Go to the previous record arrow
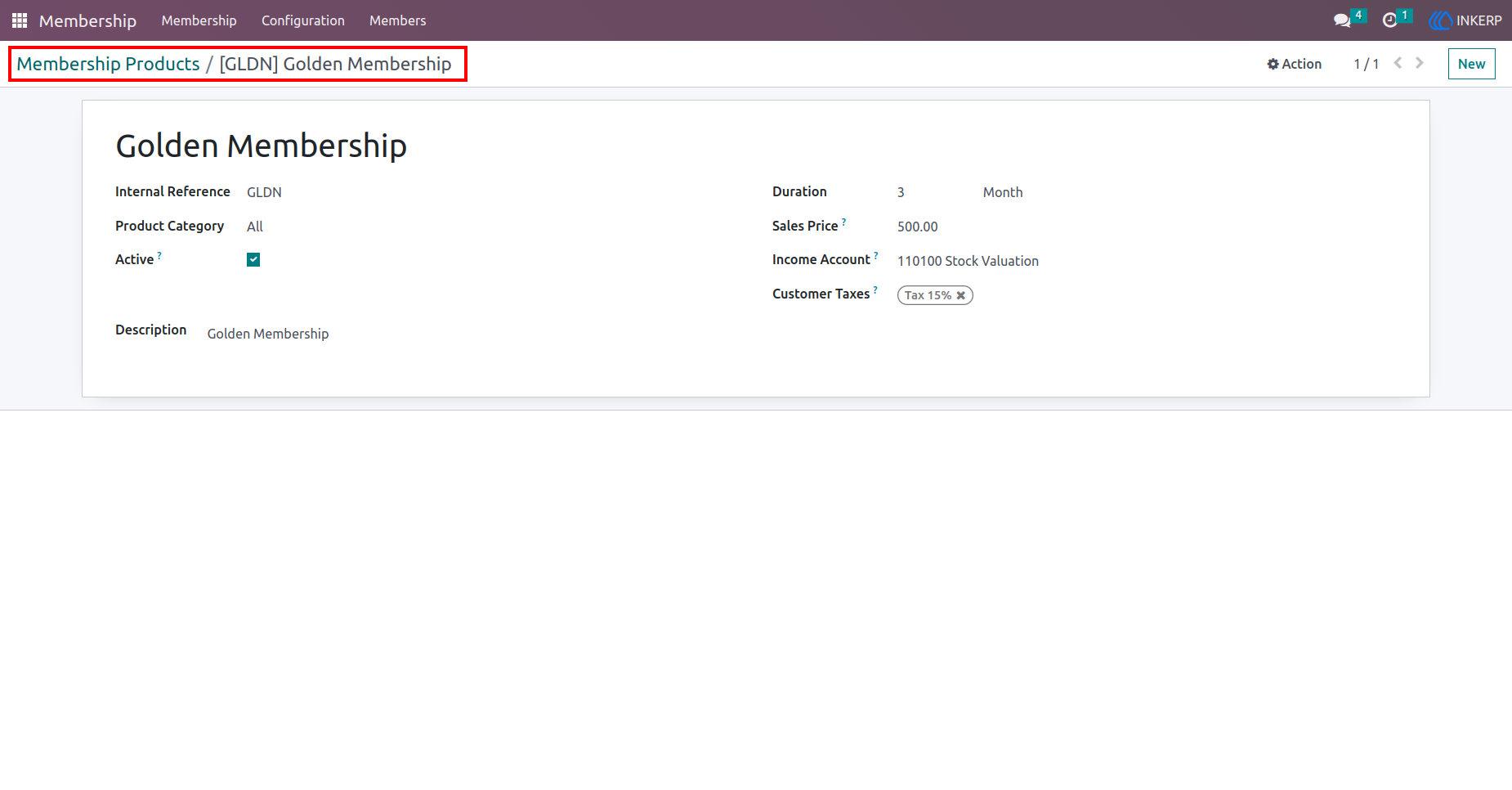This screenshot has height=790, width=1512. (x=1398, y=63)
